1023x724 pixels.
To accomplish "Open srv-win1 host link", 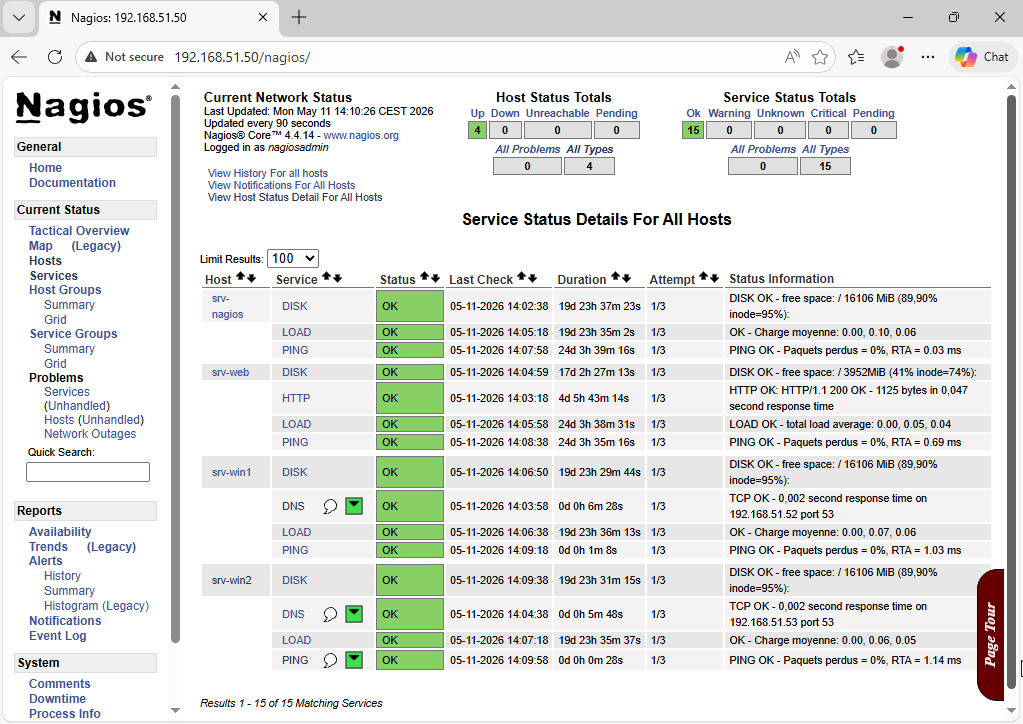I will [232, 472].
